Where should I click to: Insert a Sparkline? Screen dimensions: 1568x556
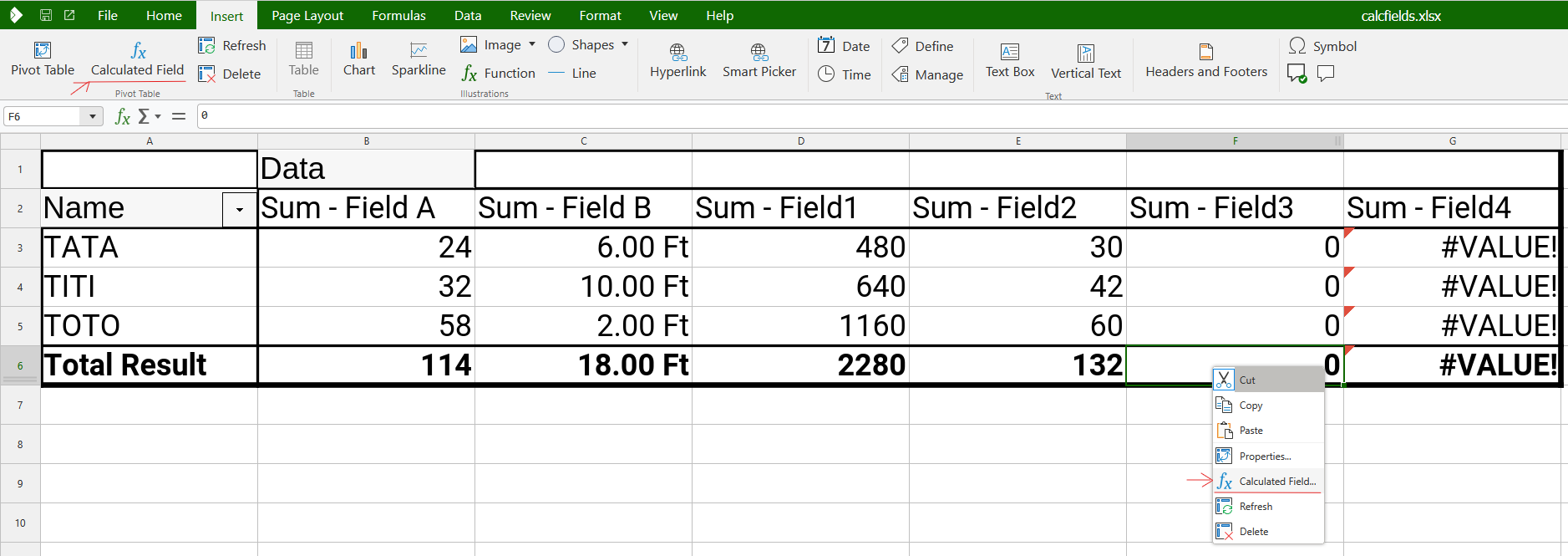[x=419, y=59]
